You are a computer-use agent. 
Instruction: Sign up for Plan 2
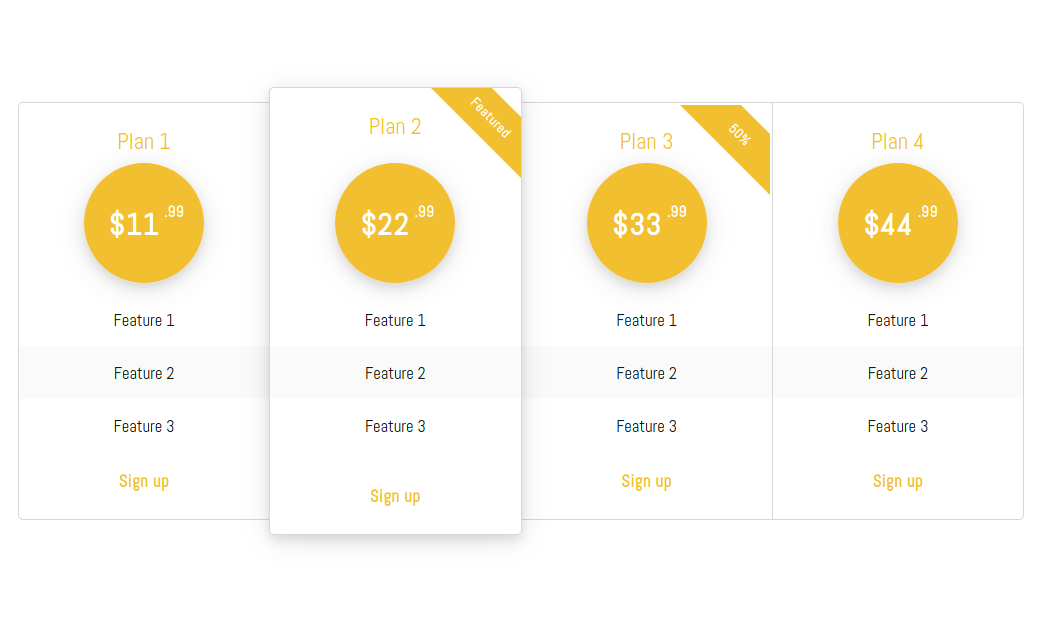tap(395, 497)
